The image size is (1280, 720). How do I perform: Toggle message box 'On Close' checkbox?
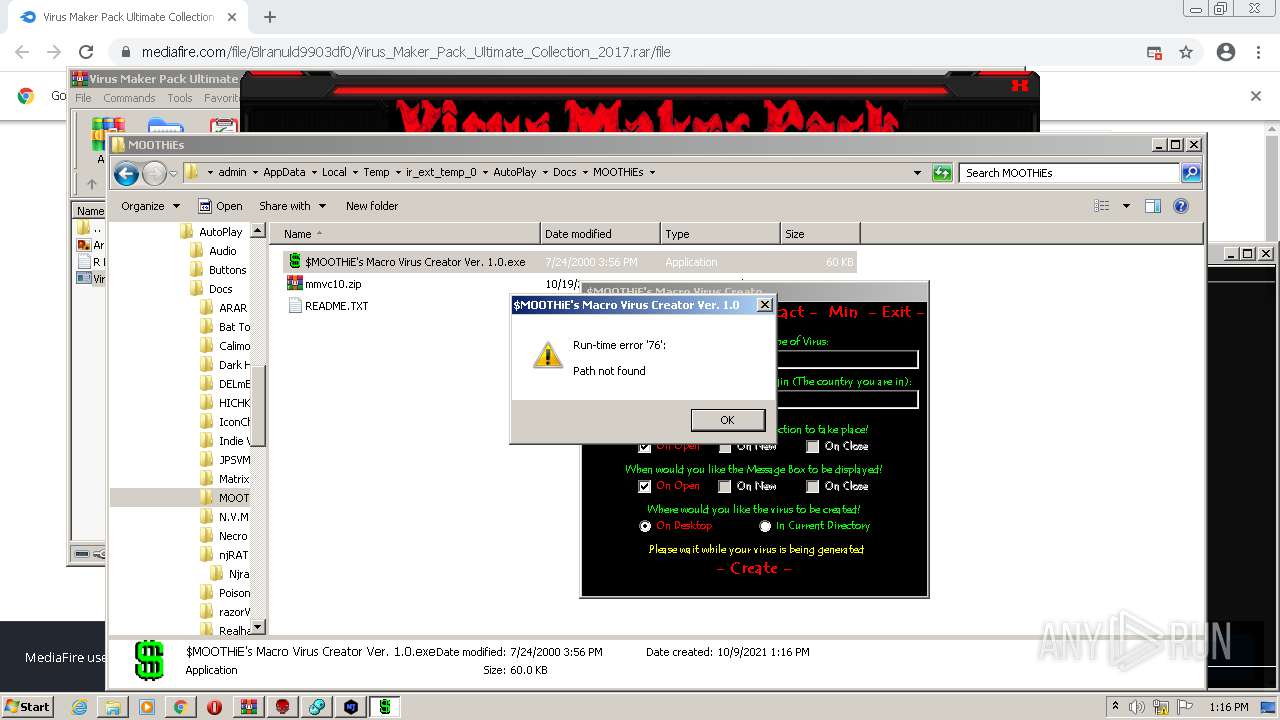click(x=813, y=487)
